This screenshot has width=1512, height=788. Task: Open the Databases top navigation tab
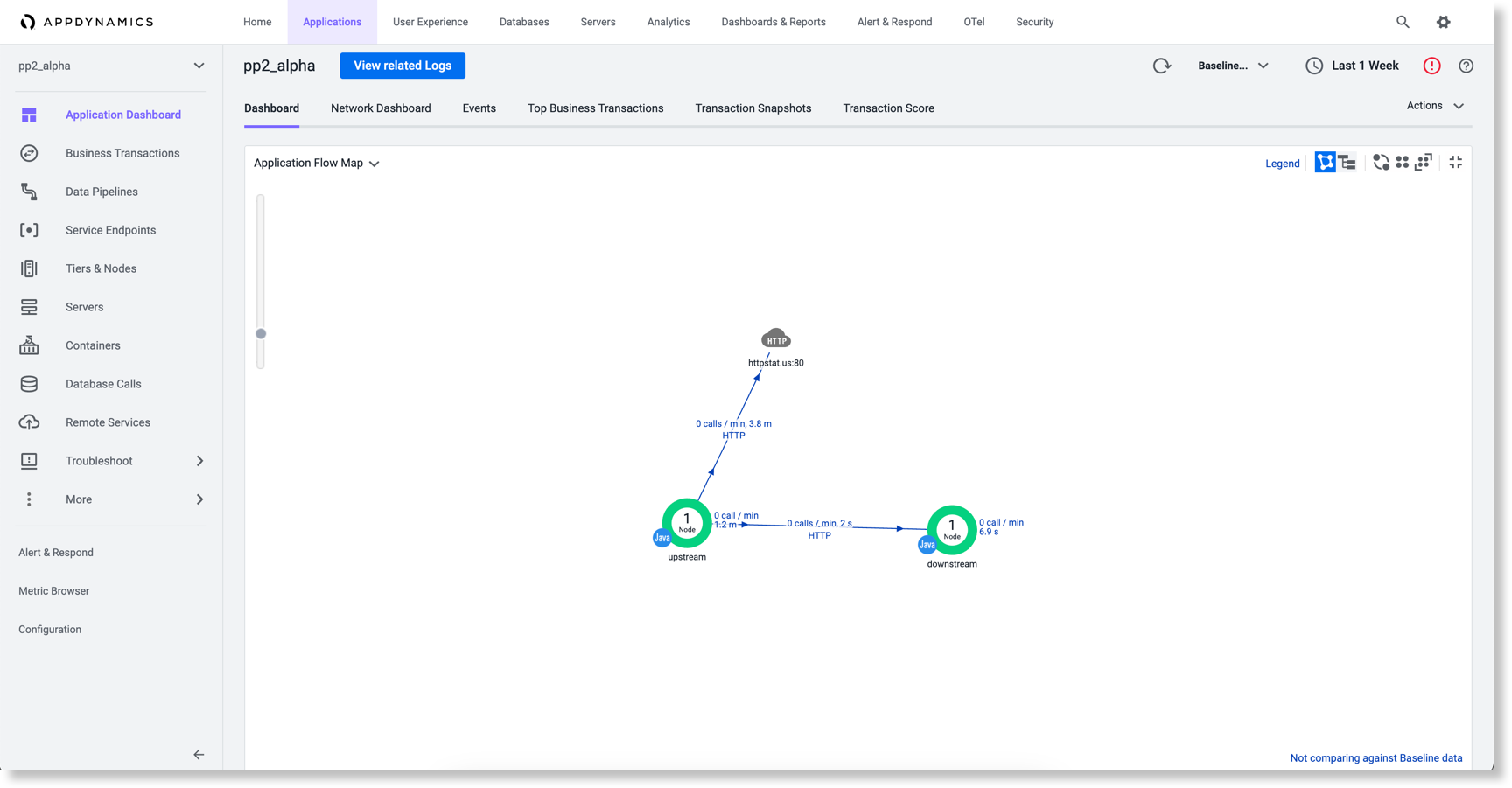click(x=524, y=22)
